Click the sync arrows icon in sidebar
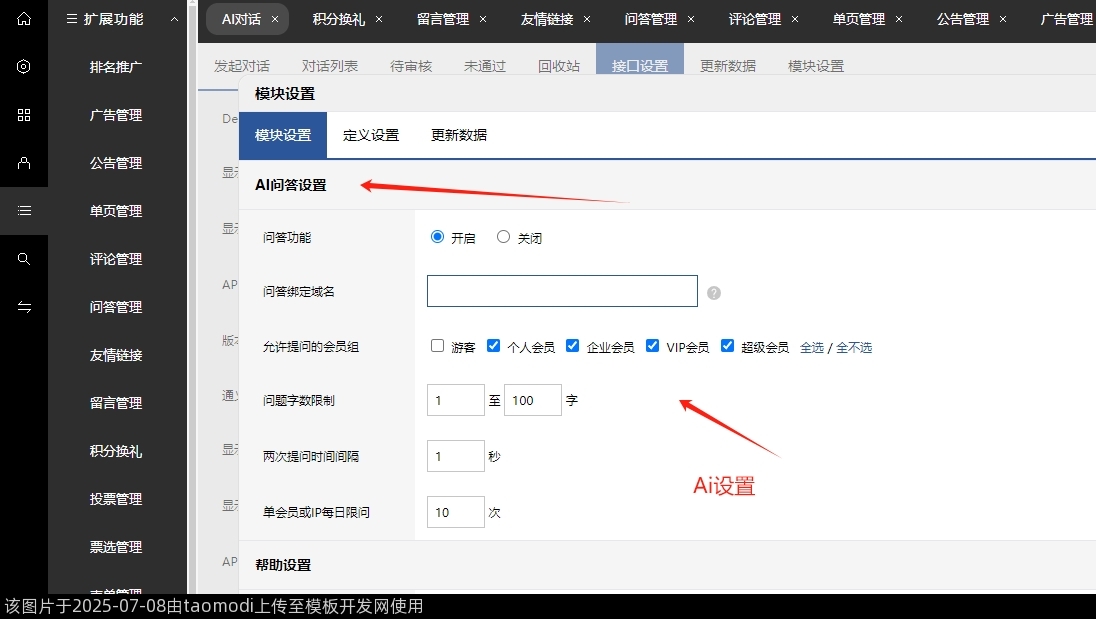 24,307
